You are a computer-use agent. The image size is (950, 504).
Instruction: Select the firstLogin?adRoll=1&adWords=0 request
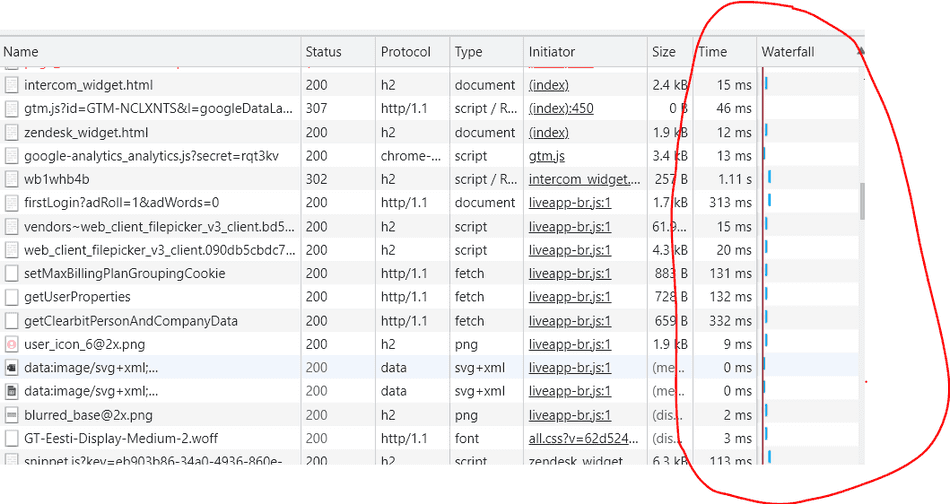click(122, 202)
